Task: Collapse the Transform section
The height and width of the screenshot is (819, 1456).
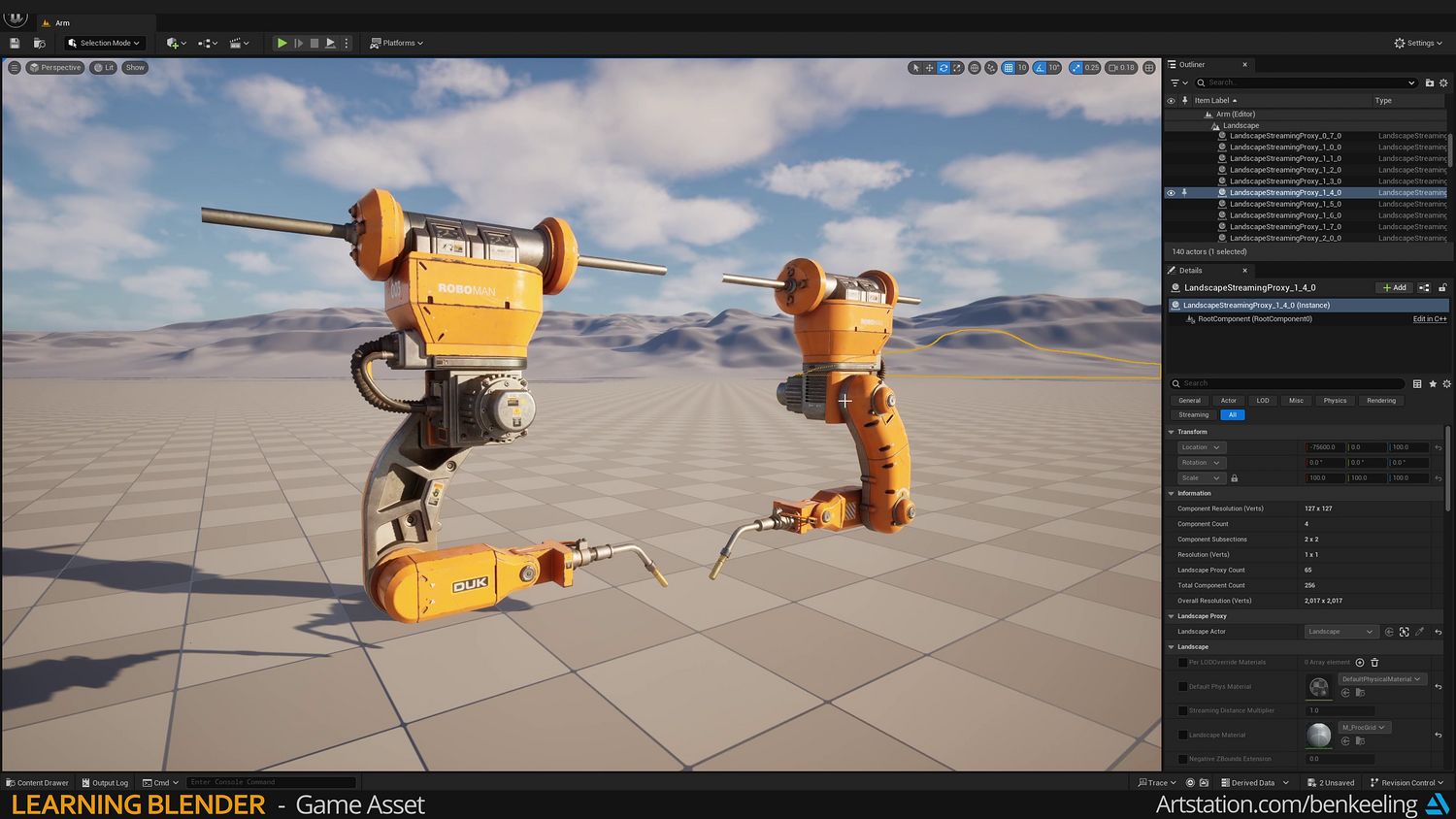Action: point(1172,432)
